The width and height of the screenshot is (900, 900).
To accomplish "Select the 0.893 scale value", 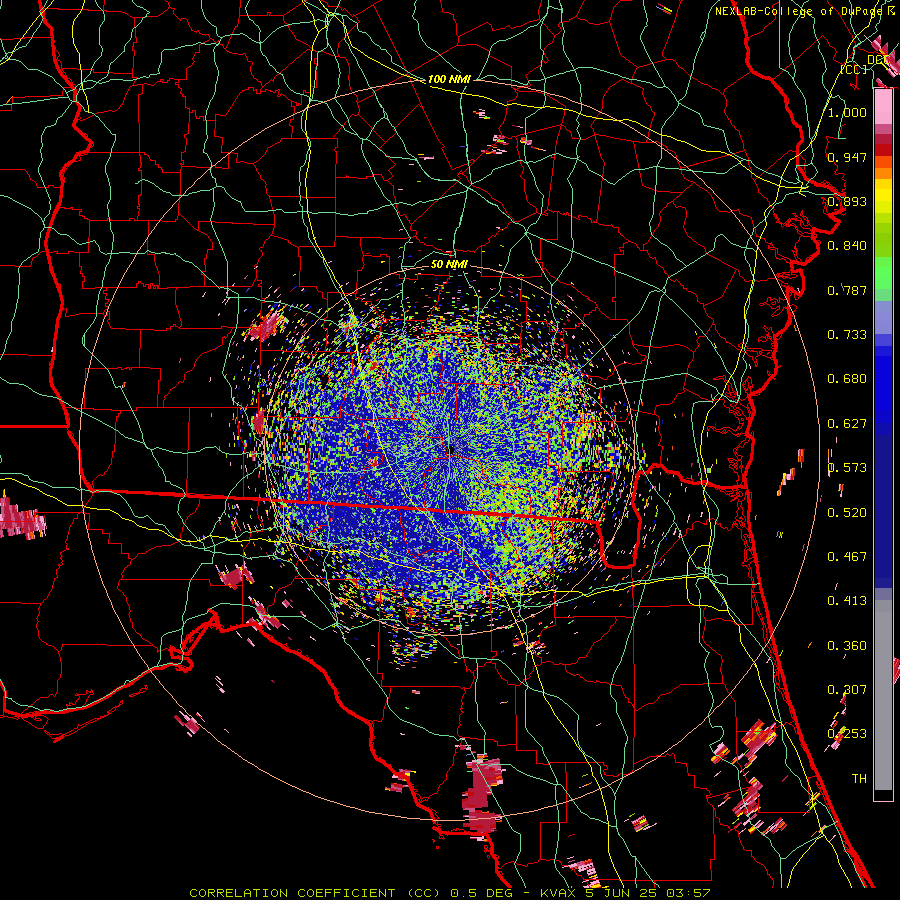I will click(847, 201).
